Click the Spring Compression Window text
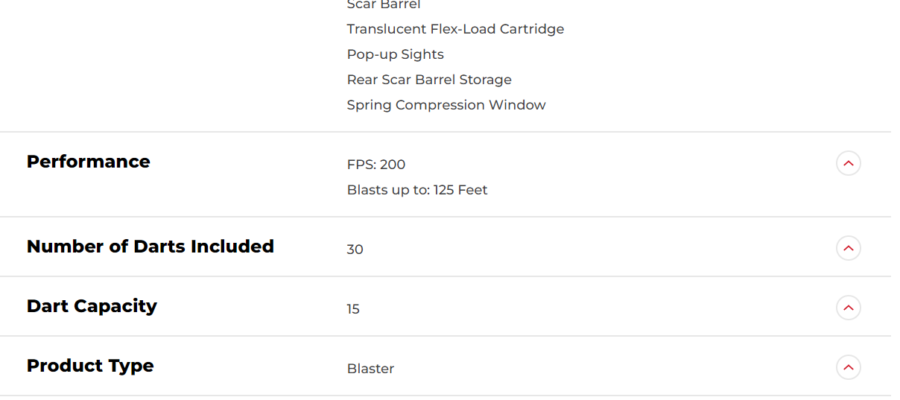 click(446, 105)
